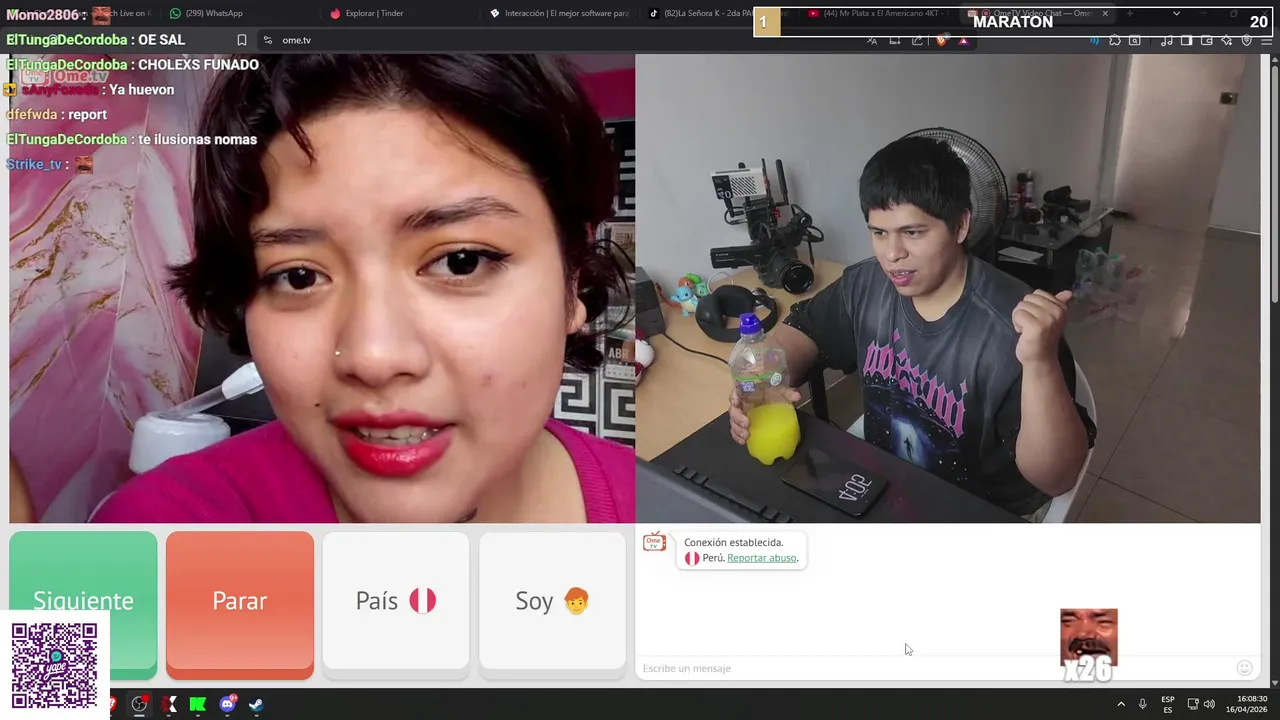This screenshot has height=720, width=1280.
Task: Click the local webcam video feed
Action: point(948,288)
